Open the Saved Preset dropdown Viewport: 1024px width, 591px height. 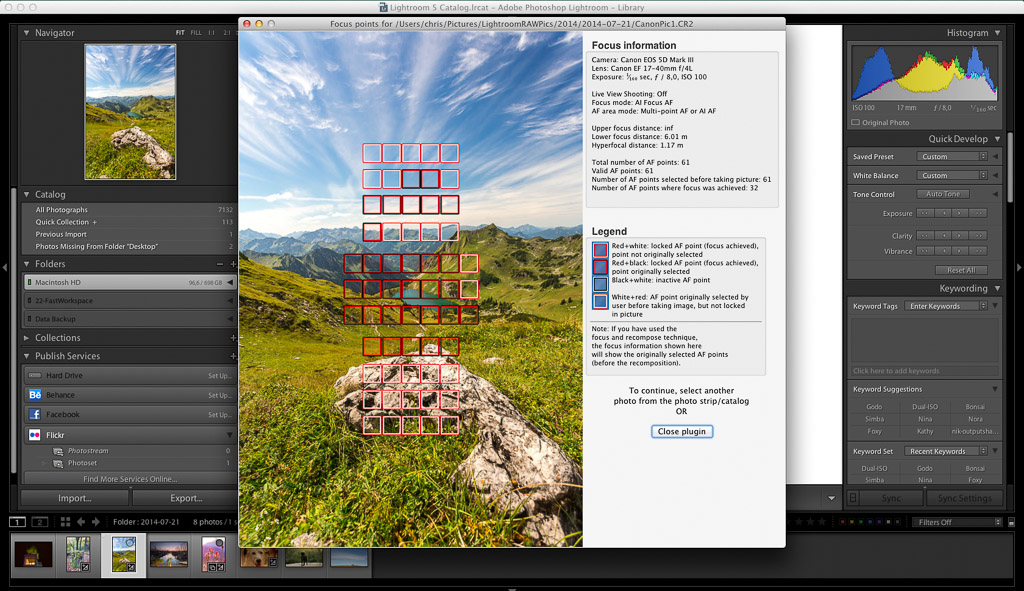[x=952, y=157]
